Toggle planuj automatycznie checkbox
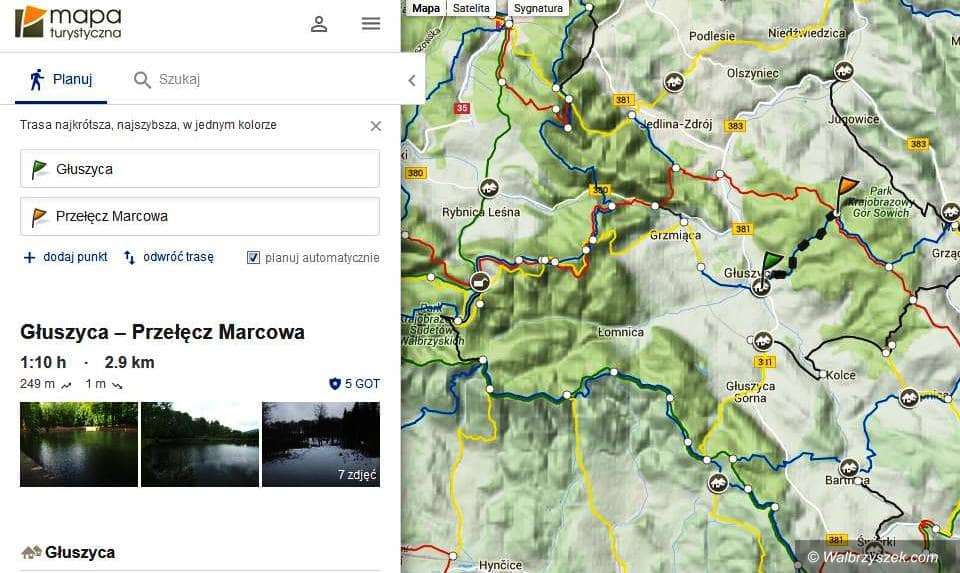This screenshot has width=960, height=573. tap(253, 258)
